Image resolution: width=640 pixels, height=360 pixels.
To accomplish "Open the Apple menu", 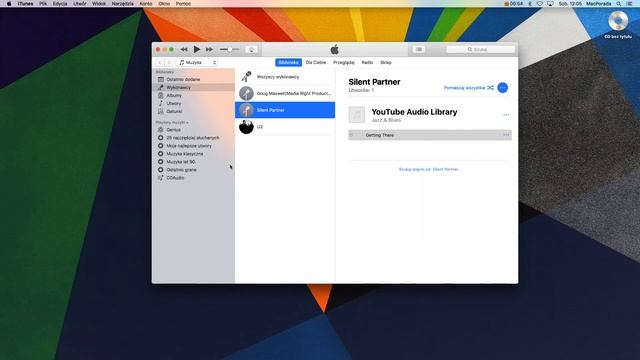I will click(9, 4).
